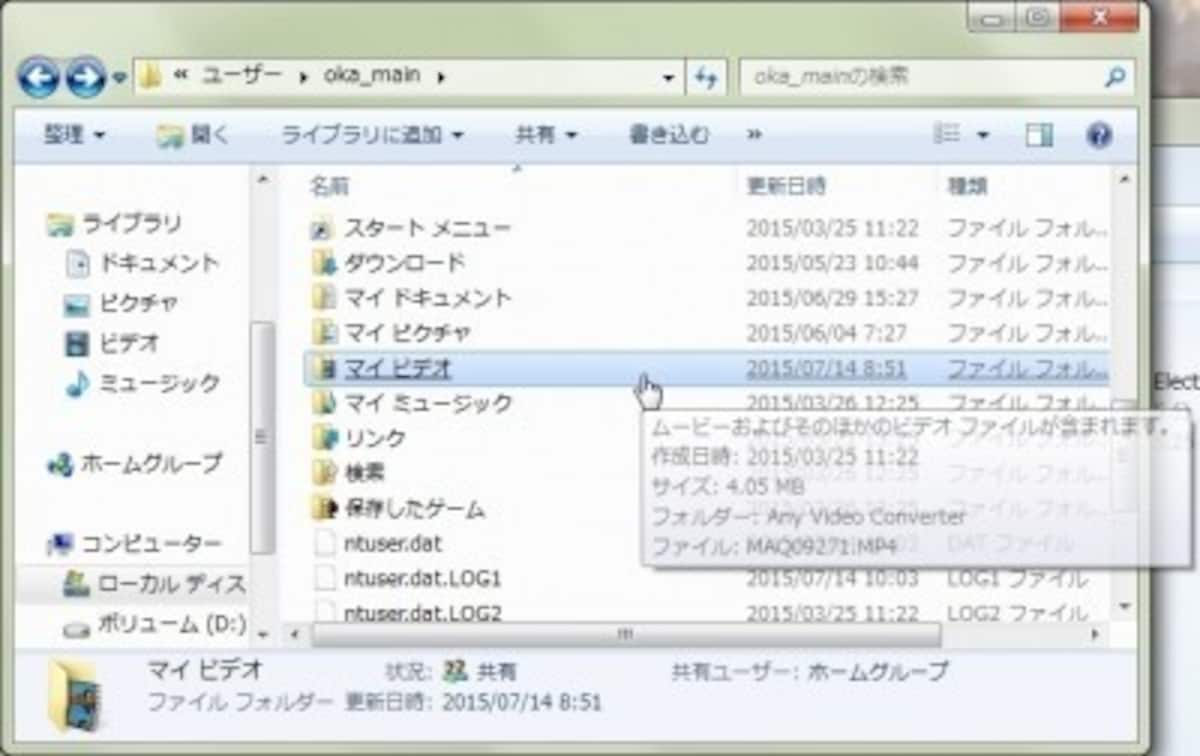The width and height of the screenshot is (1200, 756).
Task: Open view options dropdown arrow
Action: (x=982, y=135)
